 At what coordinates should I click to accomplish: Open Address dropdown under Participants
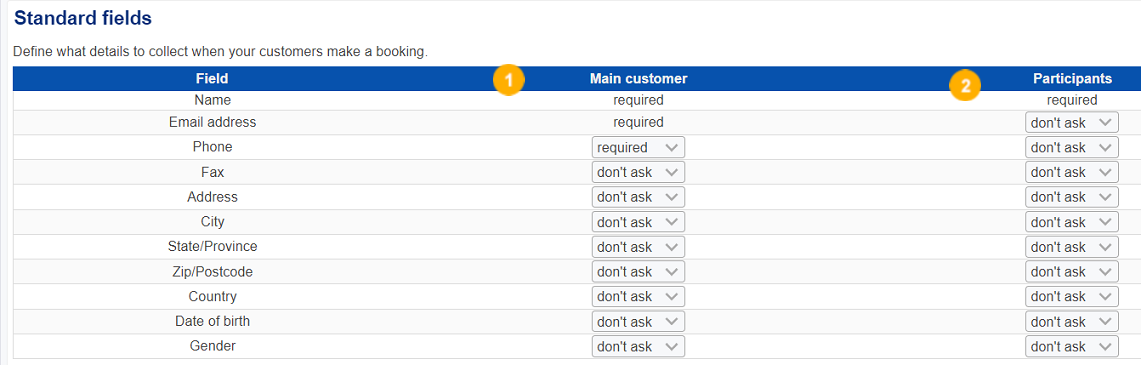(1072, 197)
